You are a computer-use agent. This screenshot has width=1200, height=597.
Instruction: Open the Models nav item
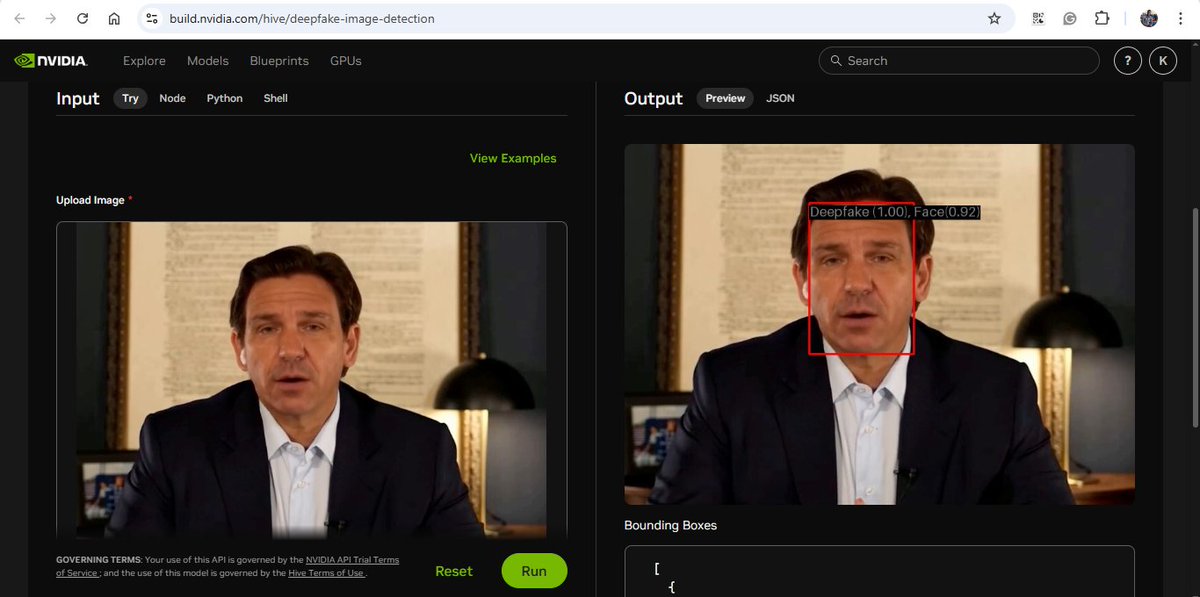208,61
